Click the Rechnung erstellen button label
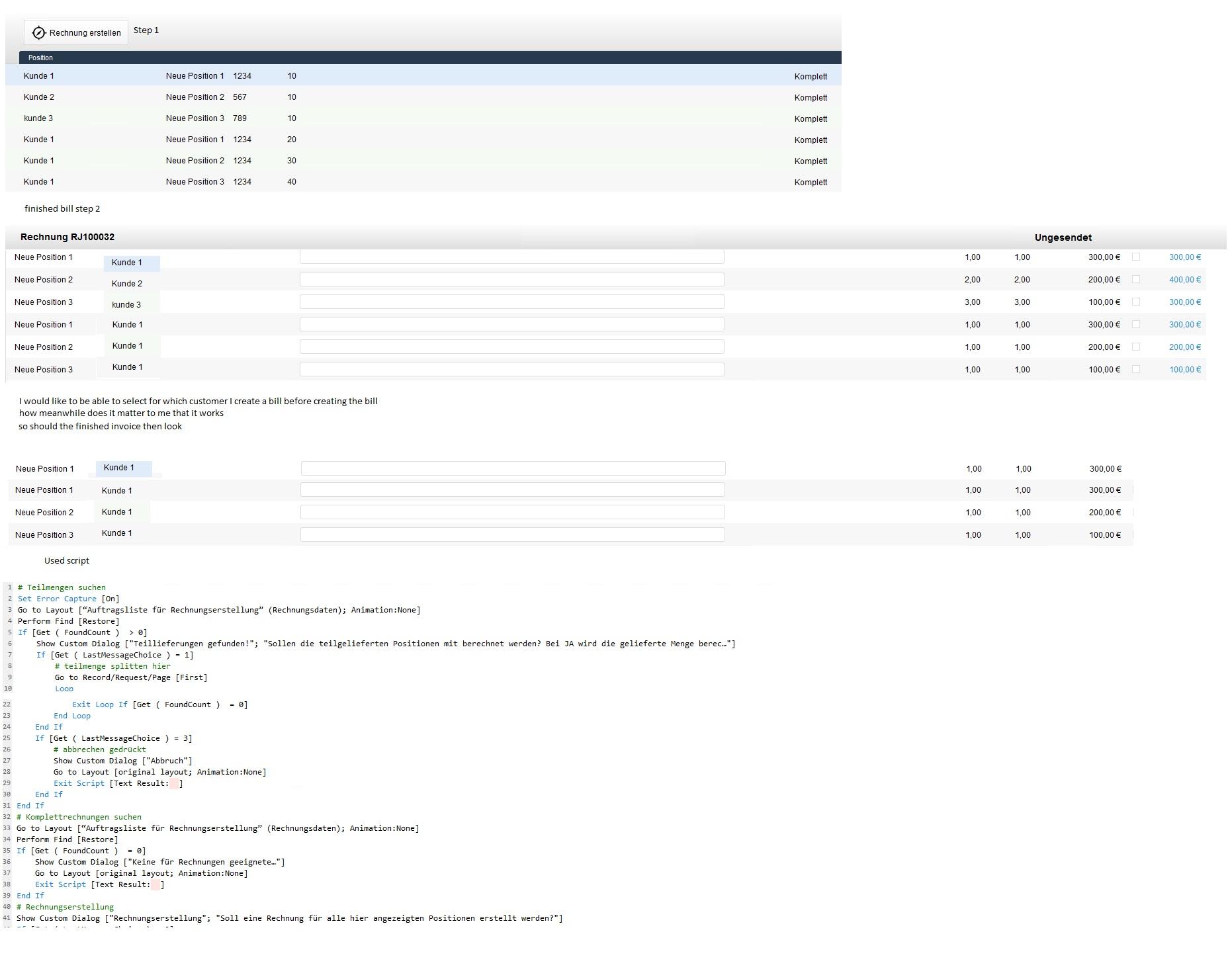Screen dimensions: 1232x979 click(85, 32)
